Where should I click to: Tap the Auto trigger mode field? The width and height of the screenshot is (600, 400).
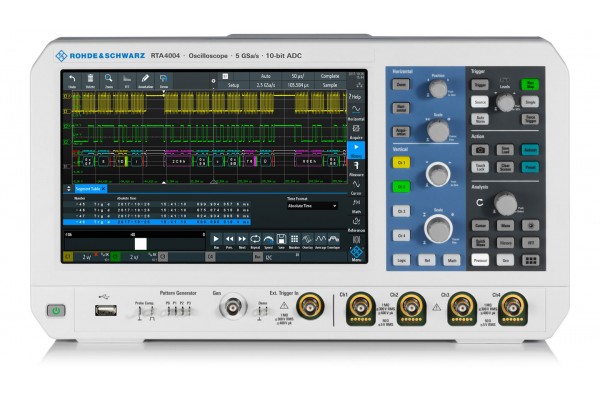[x=266, y=76]
